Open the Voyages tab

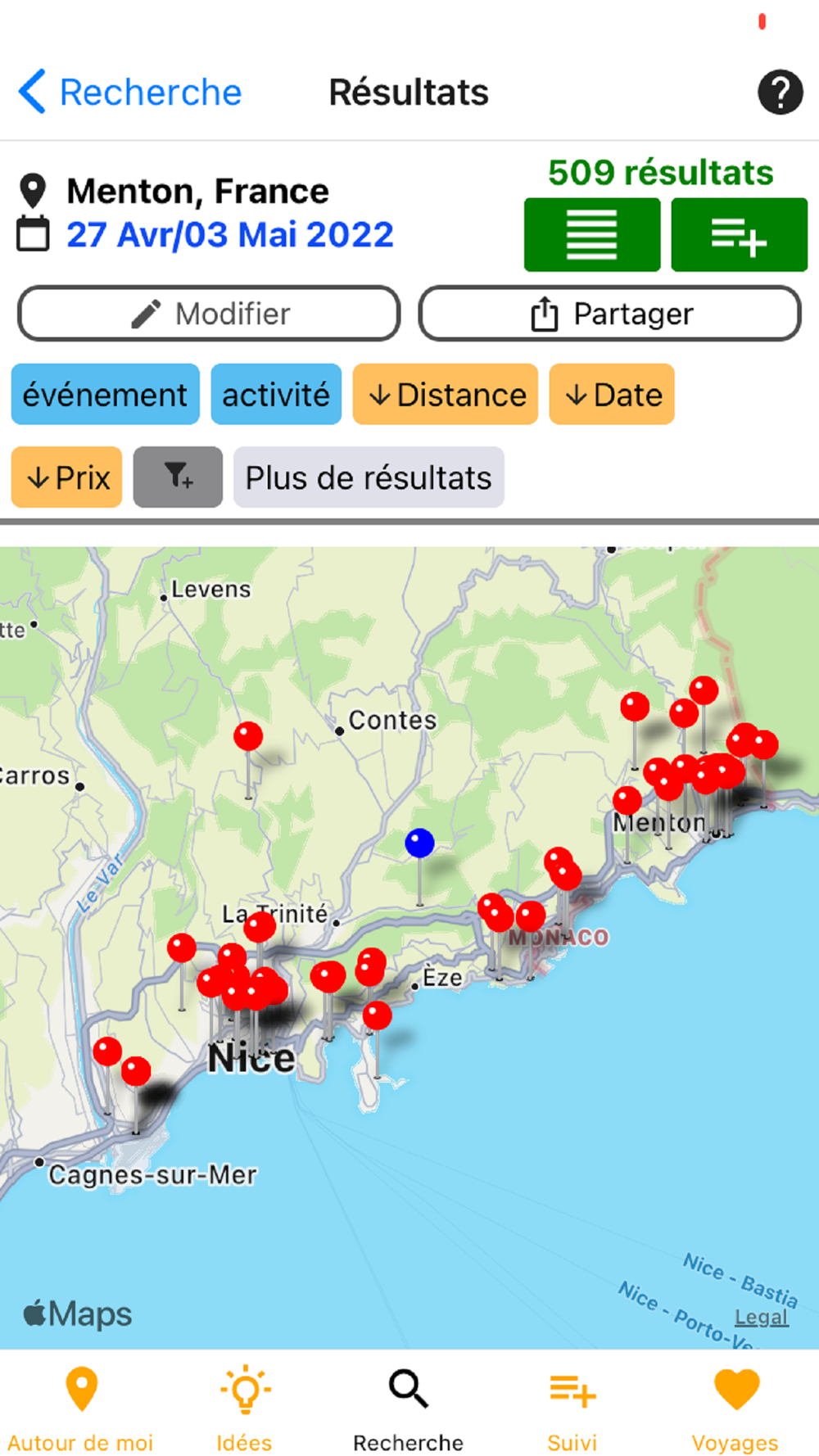pyautogui.click(x=735, y=1409)
